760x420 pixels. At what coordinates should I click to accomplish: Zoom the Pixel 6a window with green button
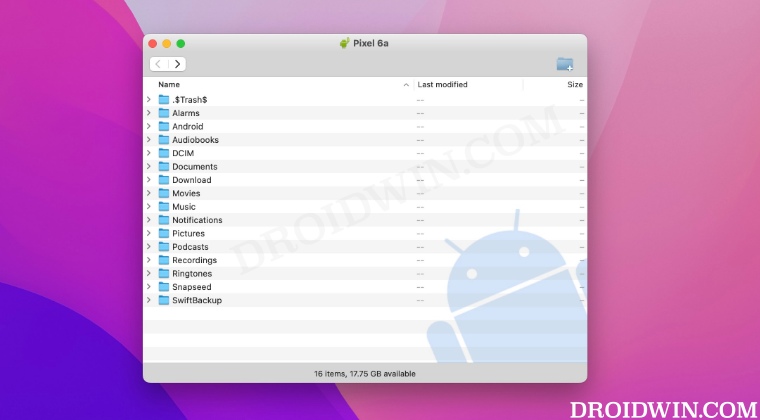pos(181,44)
